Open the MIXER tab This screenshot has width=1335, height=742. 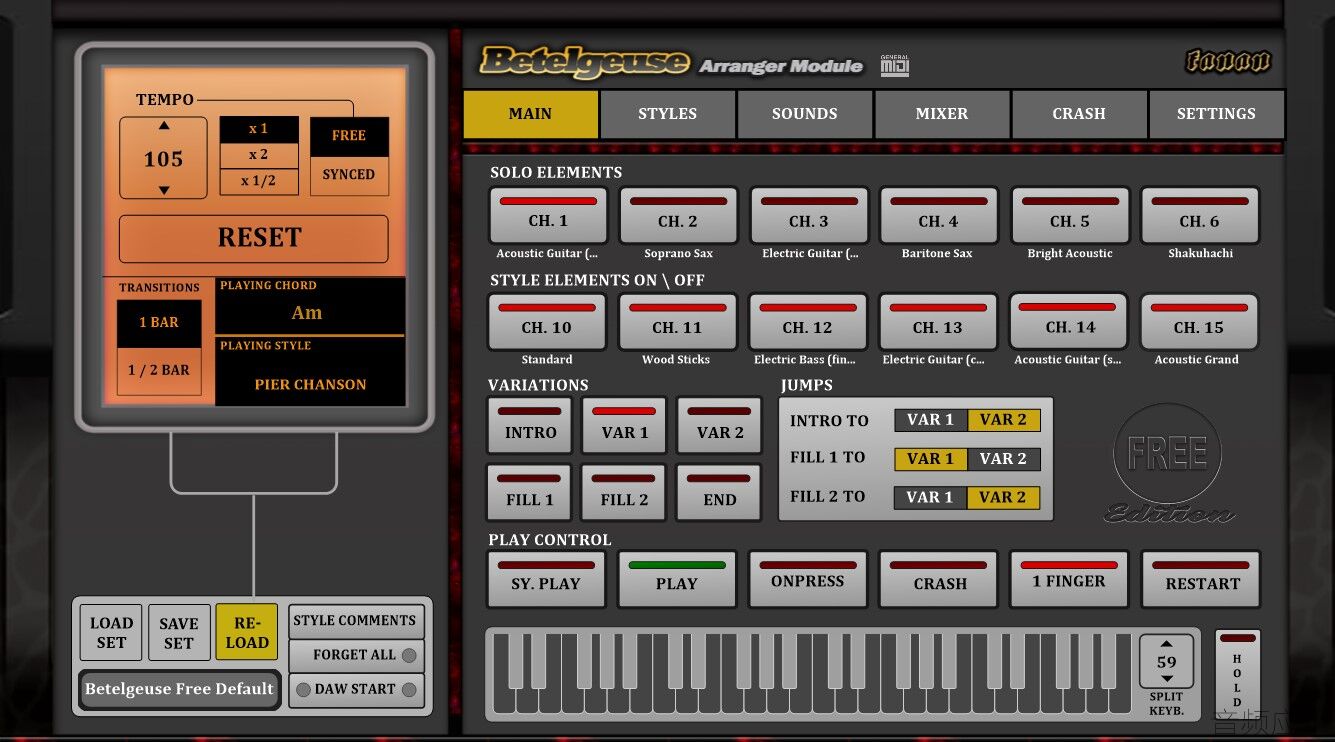click(x=942, y=114)
